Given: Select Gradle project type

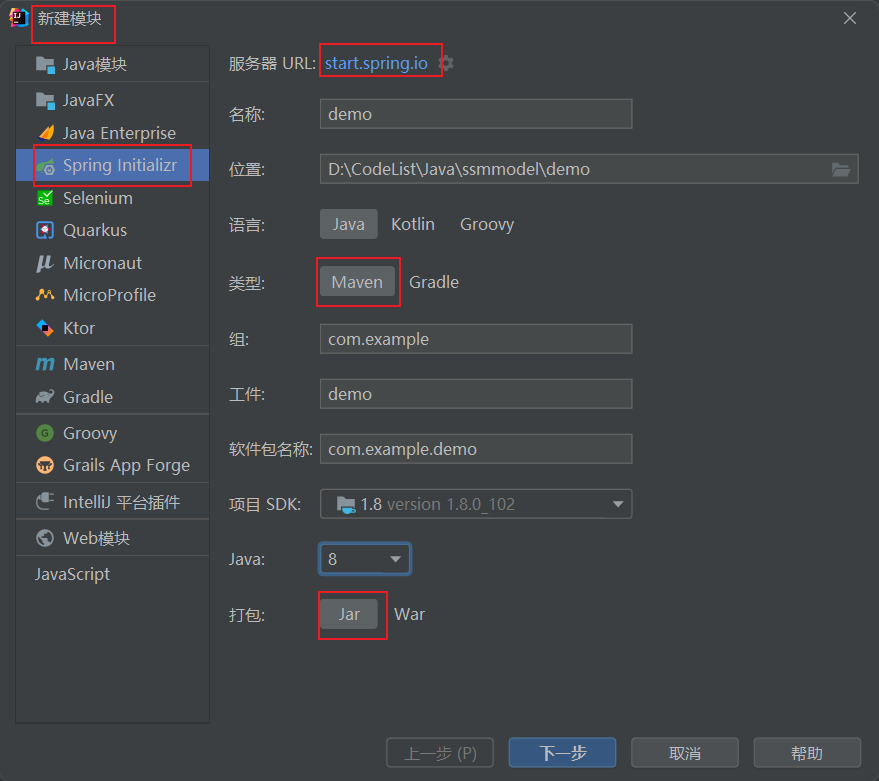Looking at the screenshot, I should point(434,282).
